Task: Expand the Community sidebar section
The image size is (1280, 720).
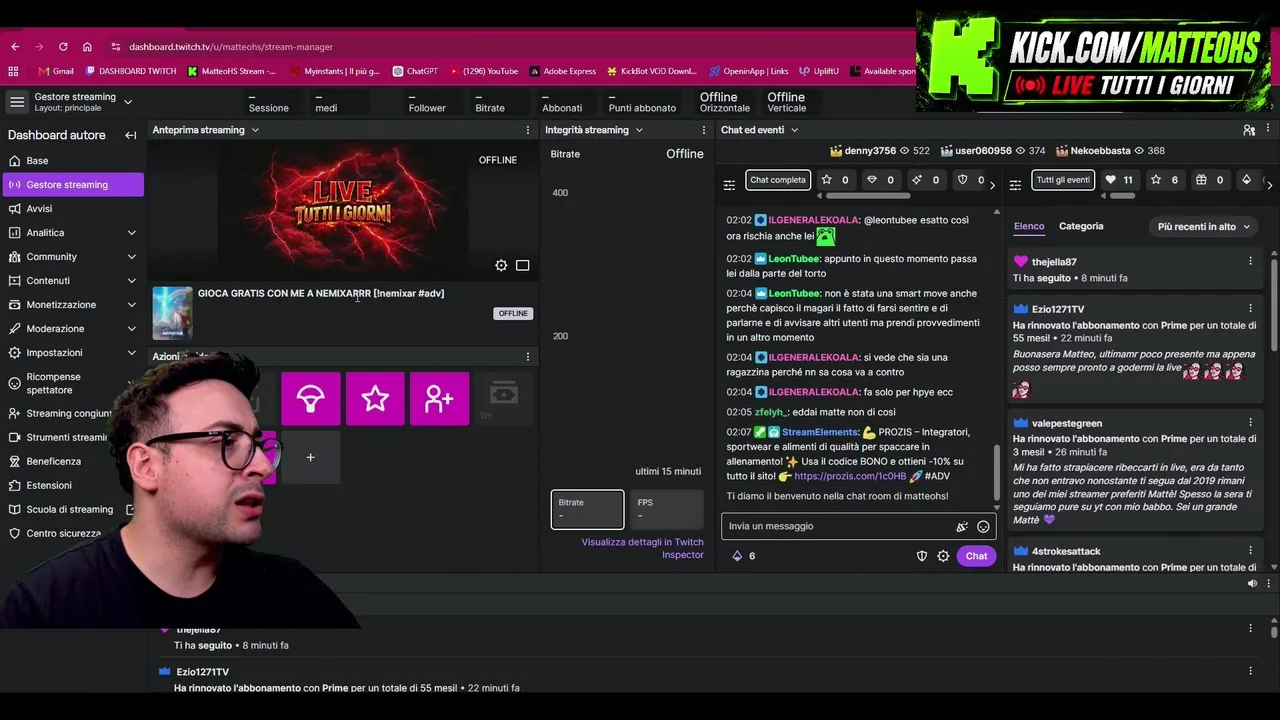Action: [x=131, y=257]
